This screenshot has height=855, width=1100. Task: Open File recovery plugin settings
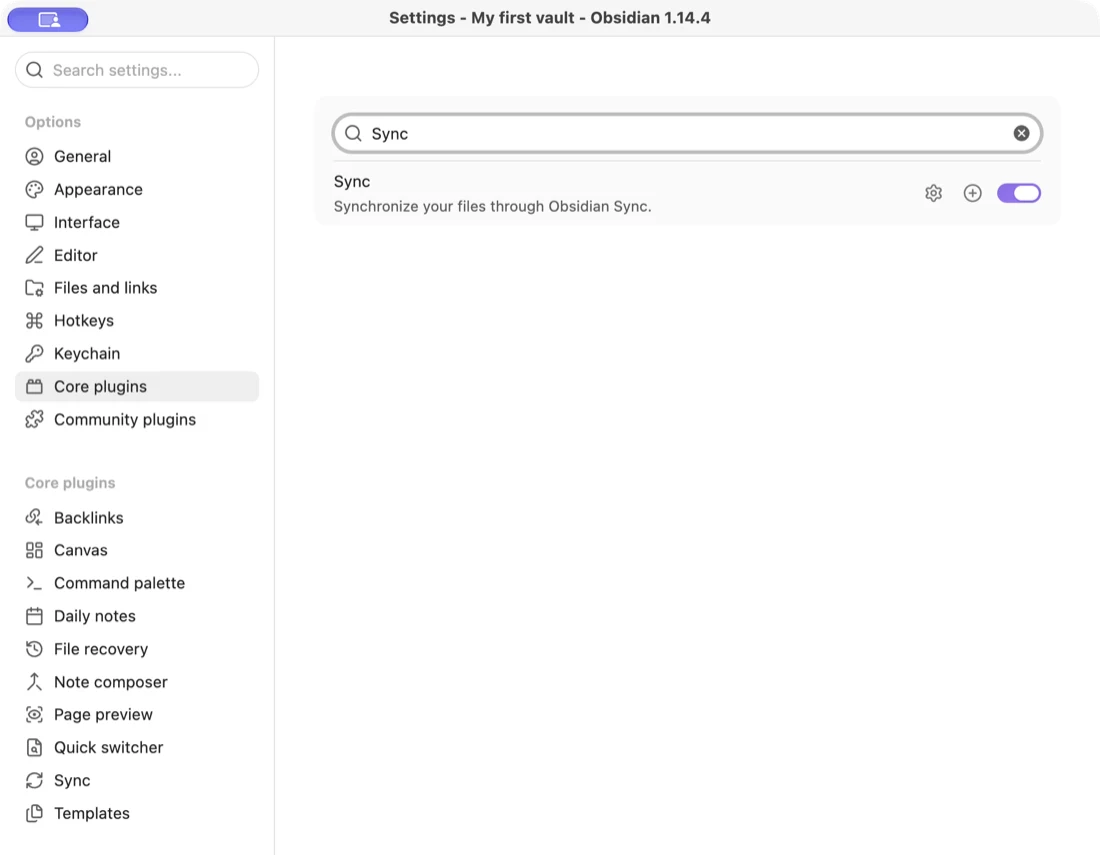point(137,649)
